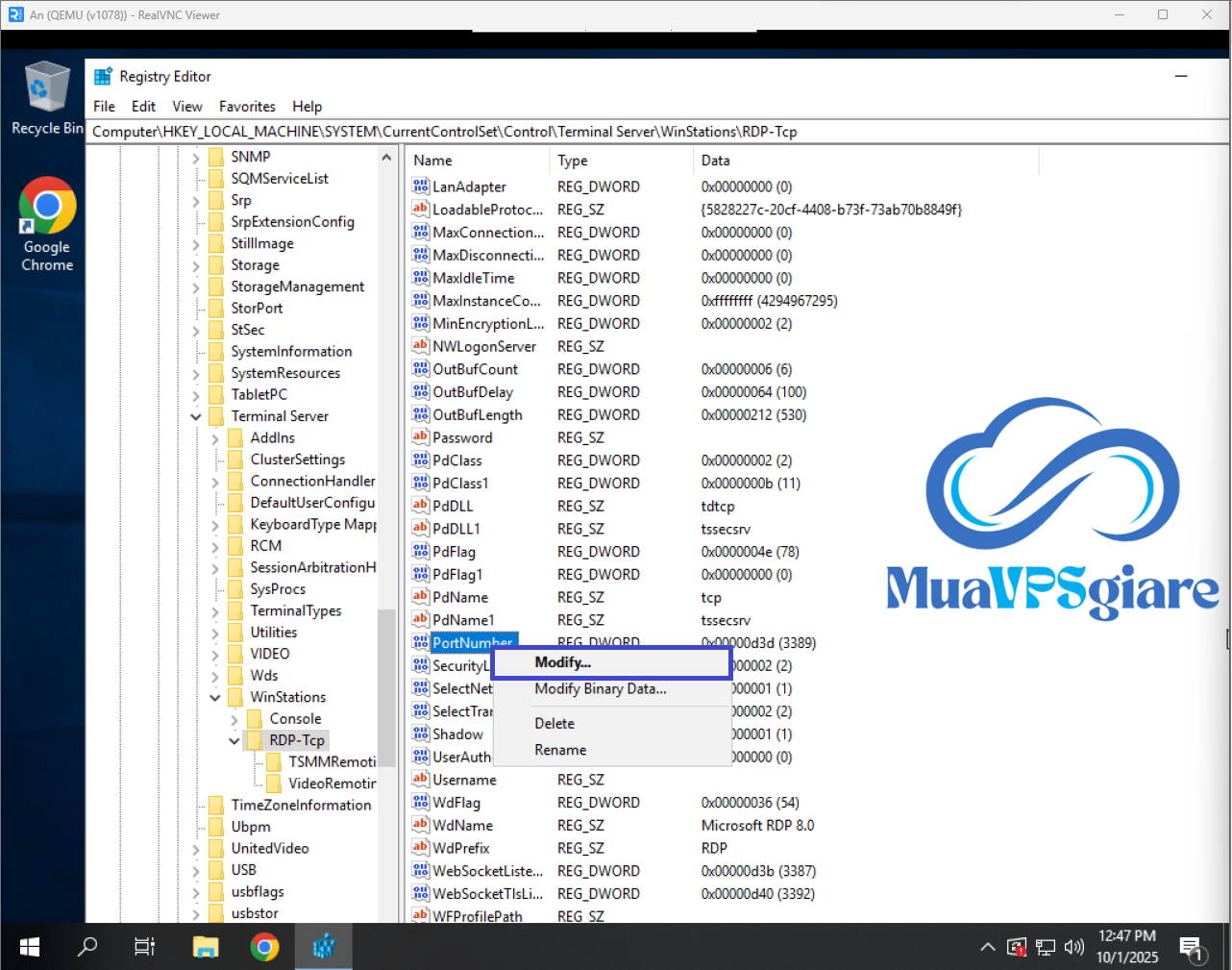The width and height of the screenshot is (1232, 970).
Task: Select Delete in the context menu
Action: pos(554,723)
